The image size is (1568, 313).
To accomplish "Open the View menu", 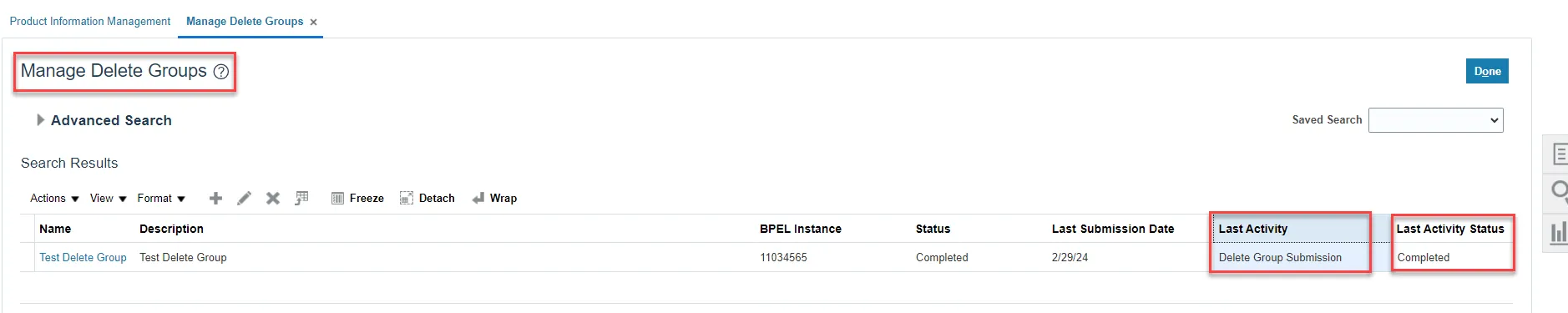I will coord(109,198).
